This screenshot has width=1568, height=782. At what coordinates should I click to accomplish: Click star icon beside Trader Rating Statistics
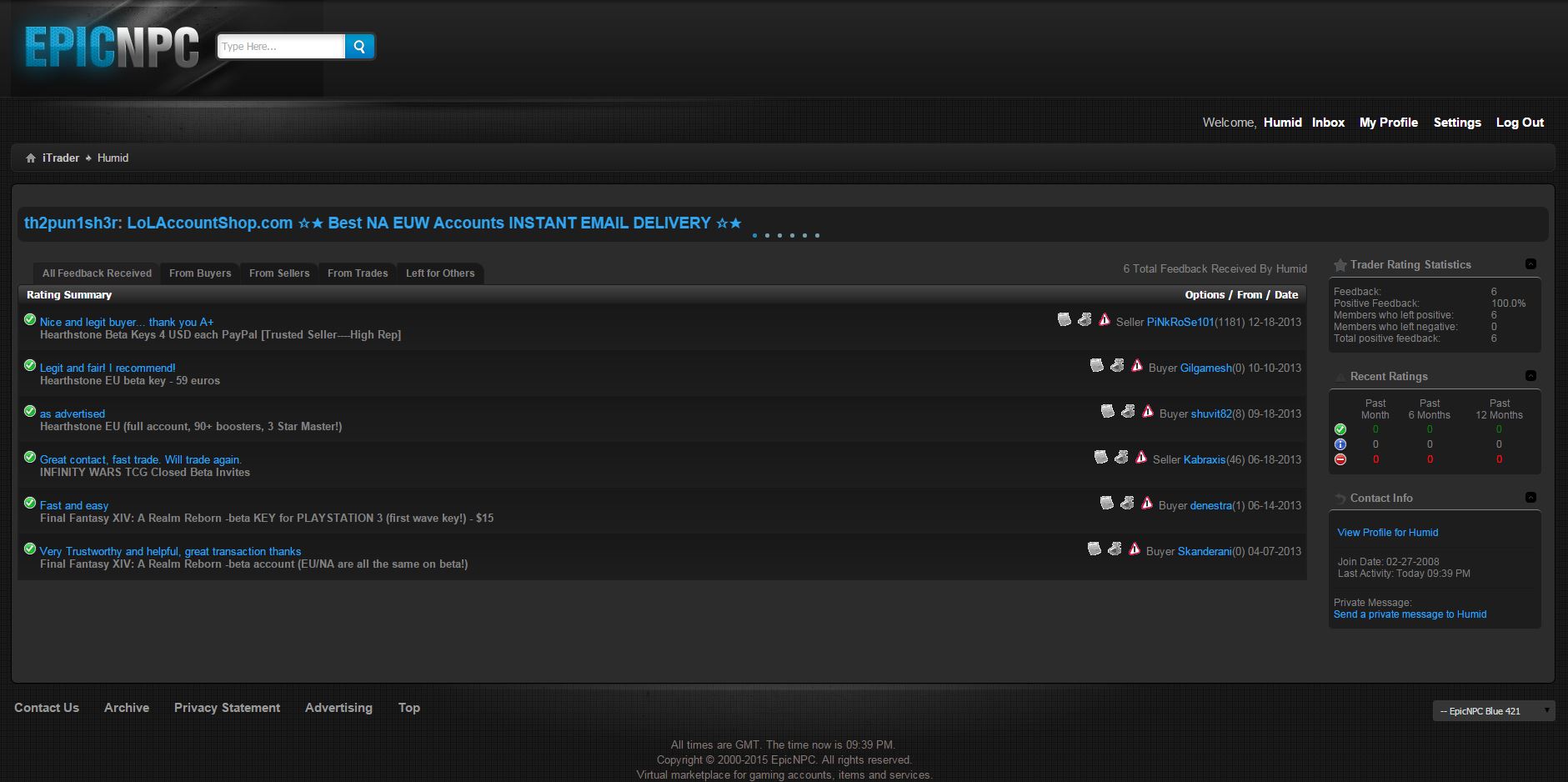[x=1340, y=265]
